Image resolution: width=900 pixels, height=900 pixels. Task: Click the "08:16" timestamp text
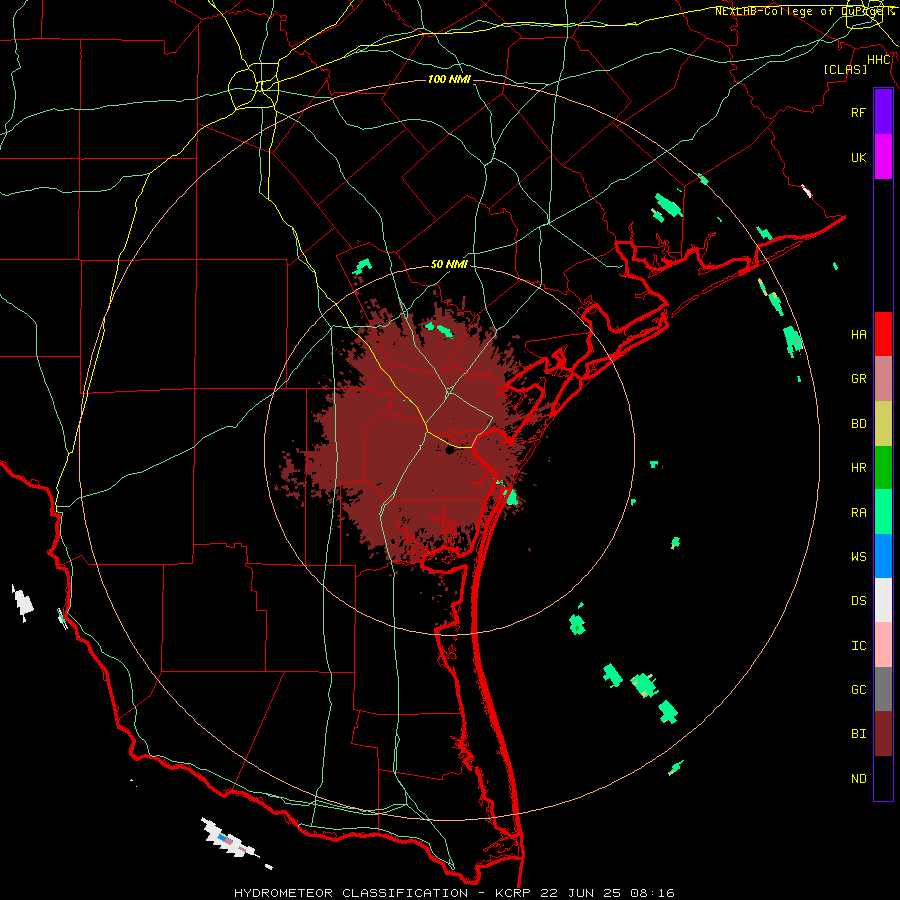(651, 893)
